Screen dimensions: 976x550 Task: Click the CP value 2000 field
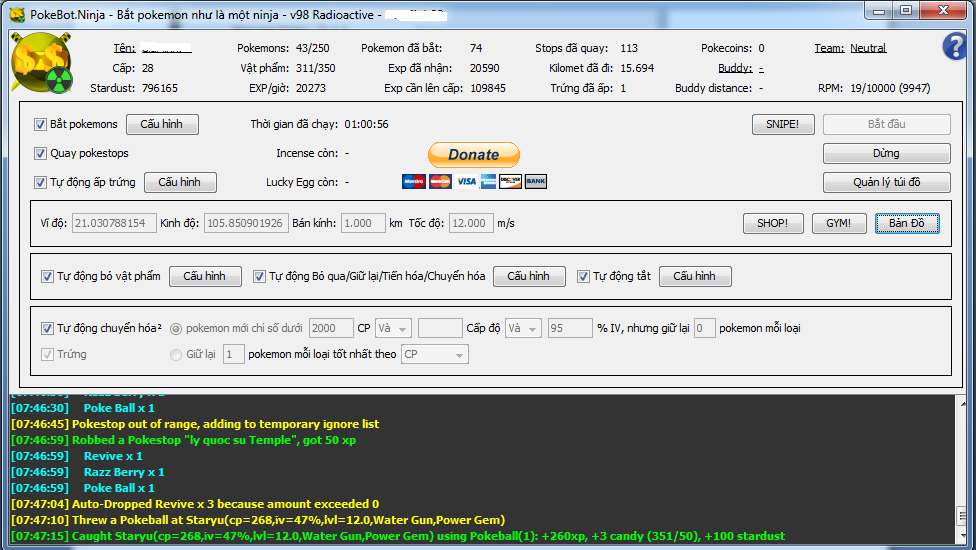point(331,328)
